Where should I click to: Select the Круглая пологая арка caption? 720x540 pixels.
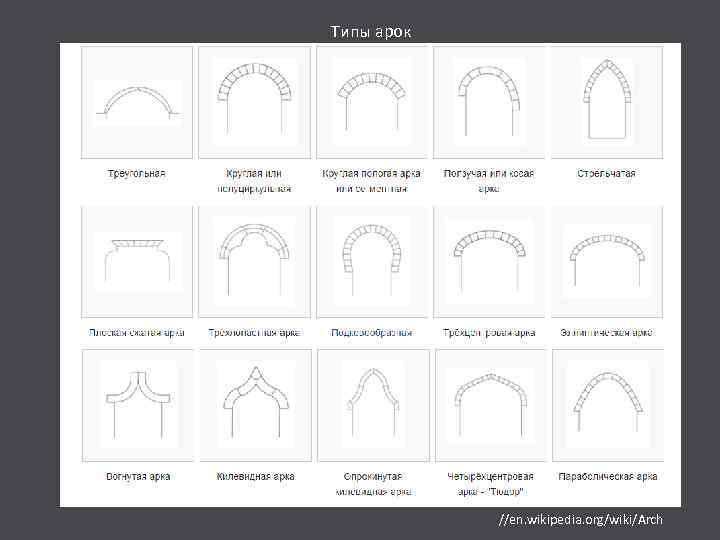click(x=371, y=181)
